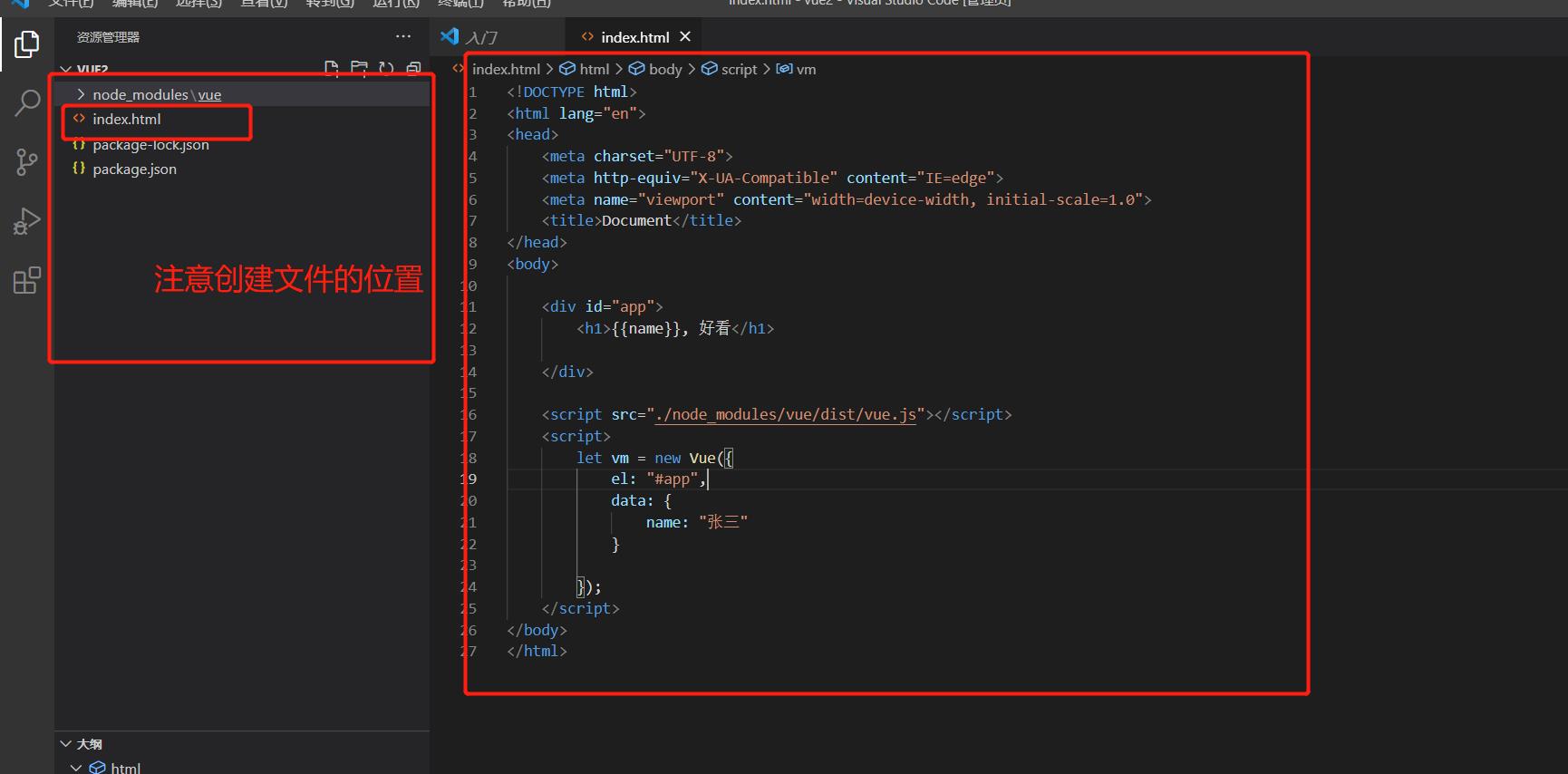The image size is (1568, 774).
Task: Open package-lock.json in the file tree
Action: 242,144
